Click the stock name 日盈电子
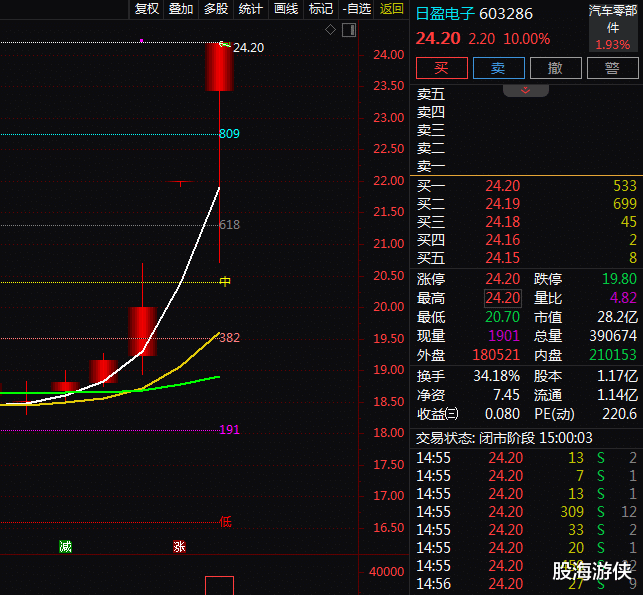 pyautogui.click(x=445, y=14)
